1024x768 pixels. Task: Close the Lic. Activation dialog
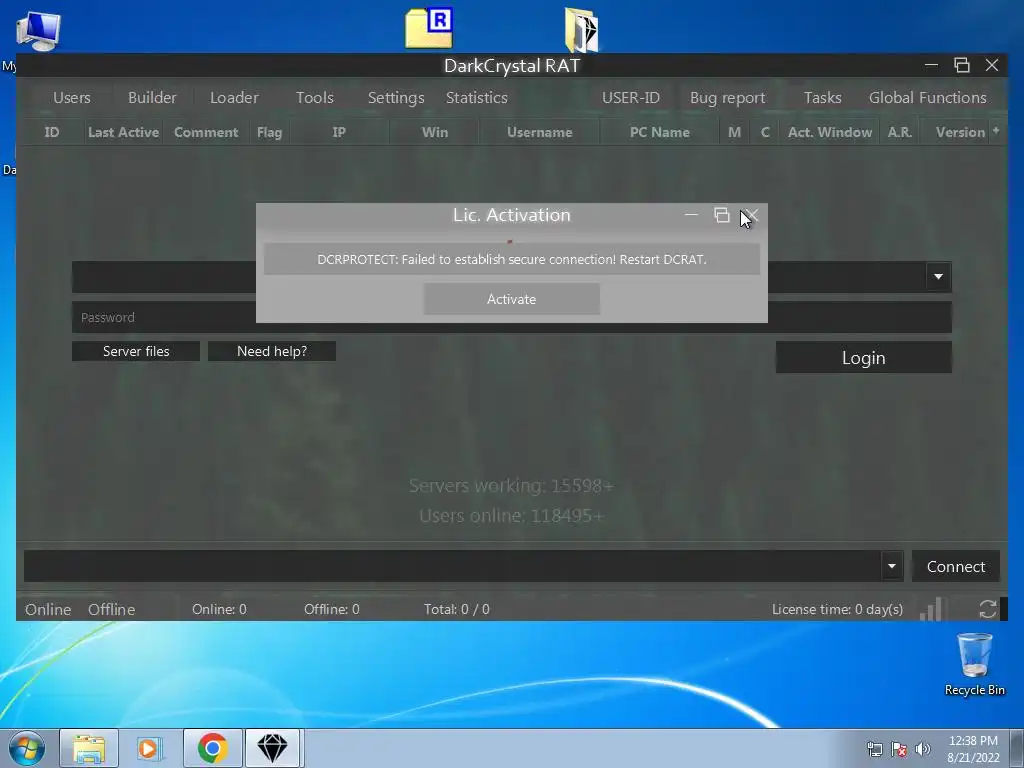pyautogui.click(x=752, y=215)
